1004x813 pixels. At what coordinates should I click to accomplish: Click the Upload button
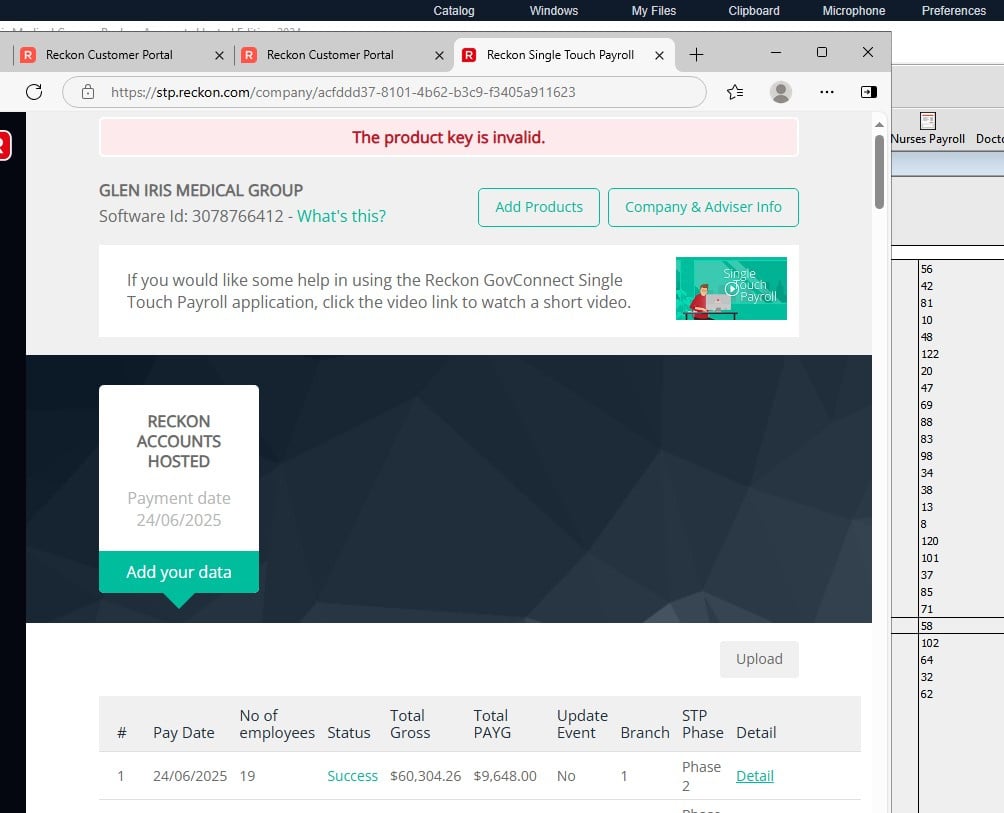click(759, 659)
